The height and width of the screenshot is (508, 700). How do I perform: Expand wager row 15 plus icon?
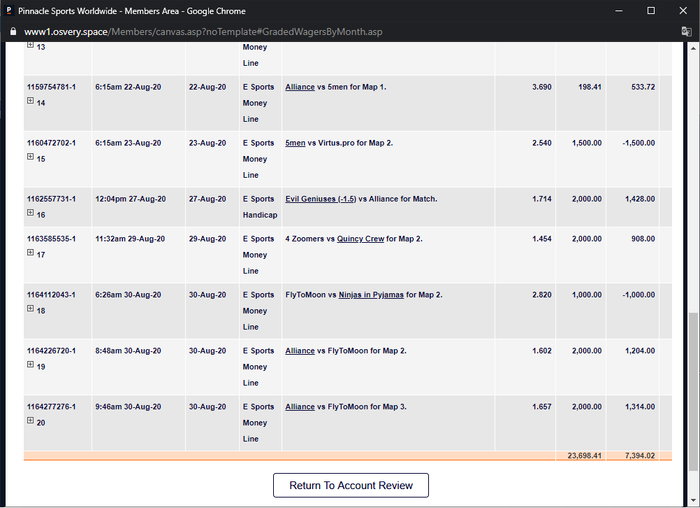[x=30, y=157]
